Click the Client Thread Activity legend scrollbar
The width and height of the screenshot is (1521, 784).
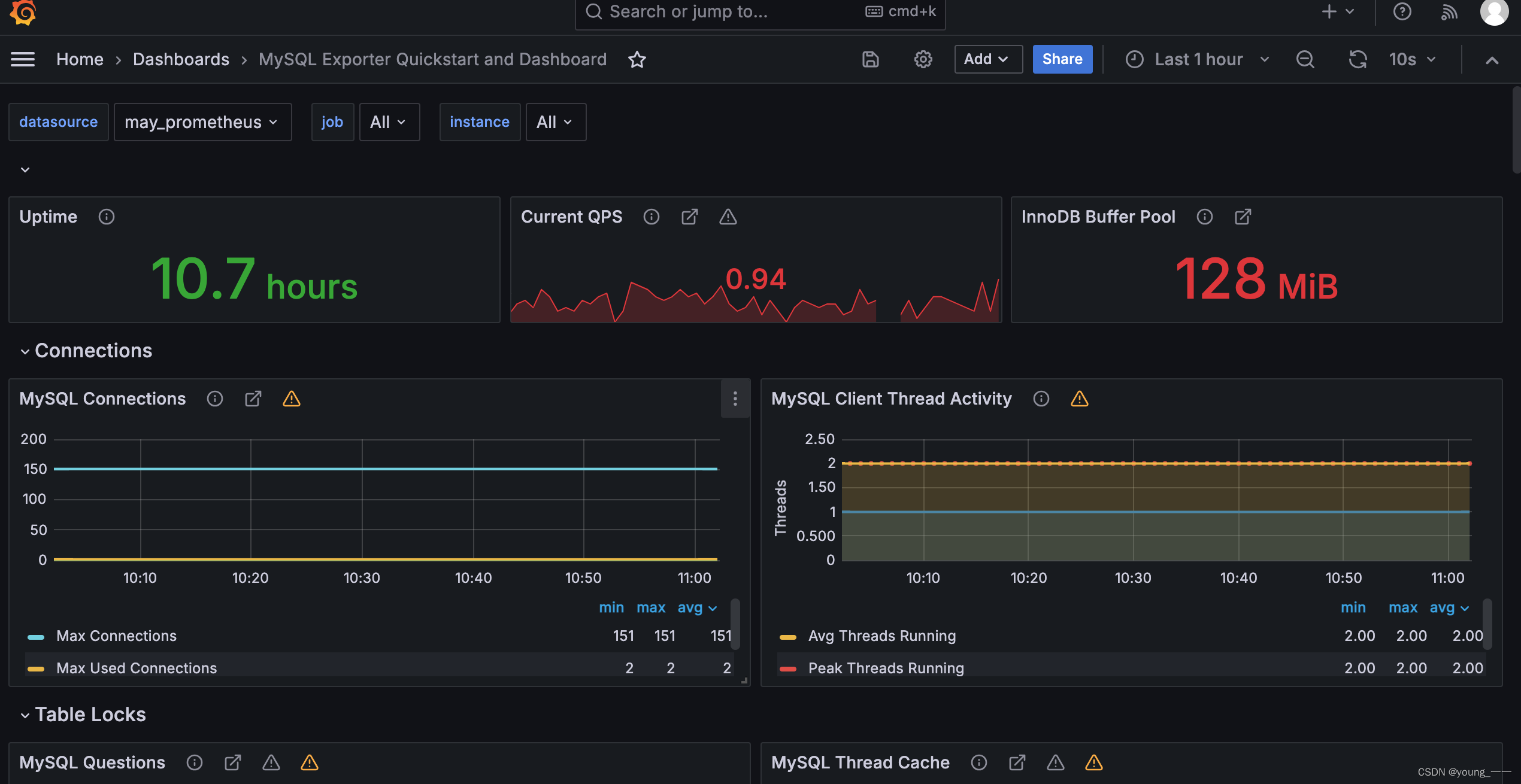[x=1487, y=624]
